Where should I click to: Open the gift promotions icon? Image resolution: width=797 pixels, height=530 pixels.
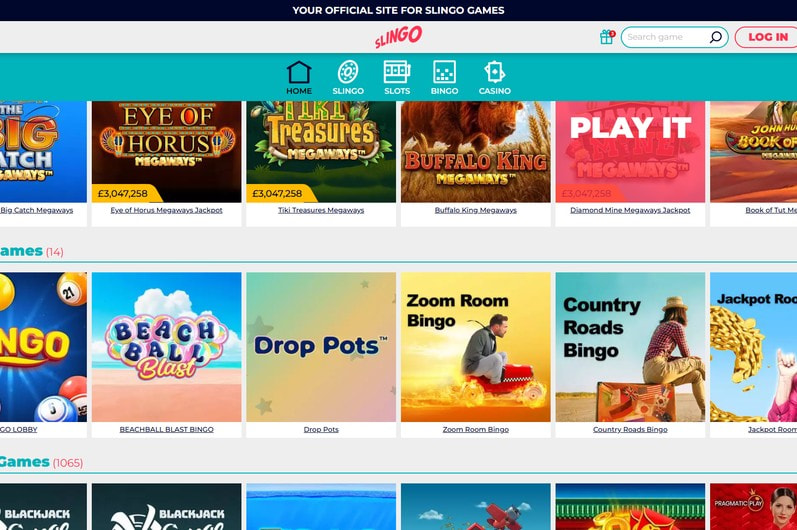point(607,37)
